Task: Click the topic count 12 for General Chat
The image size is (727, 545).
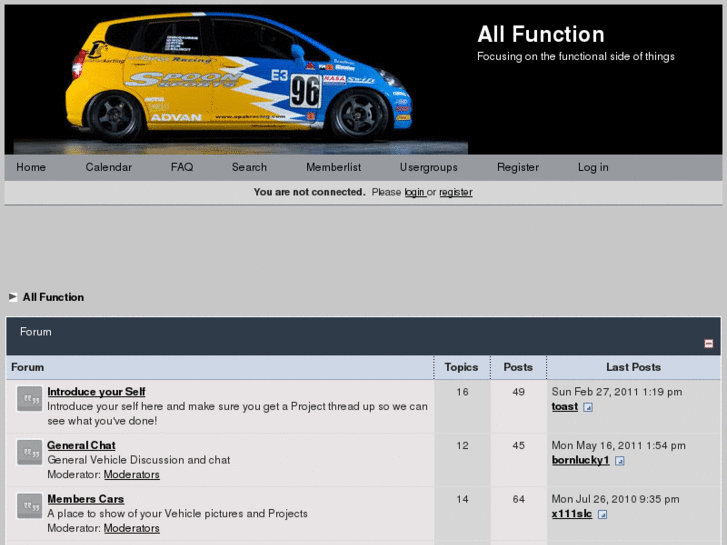Action: point(462,446)
